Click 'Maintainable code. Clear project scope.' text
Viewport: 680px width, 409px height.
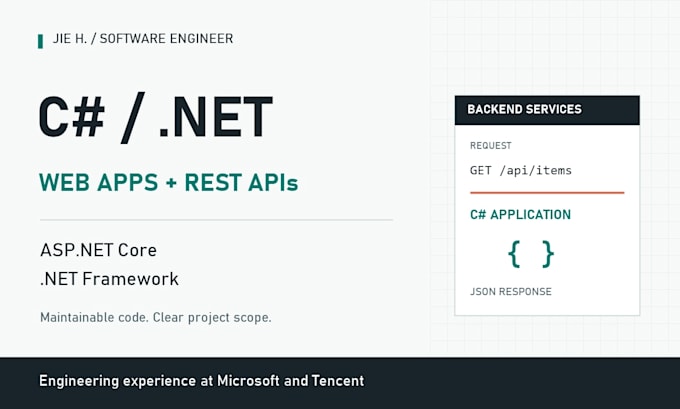[x=156, y=318]
